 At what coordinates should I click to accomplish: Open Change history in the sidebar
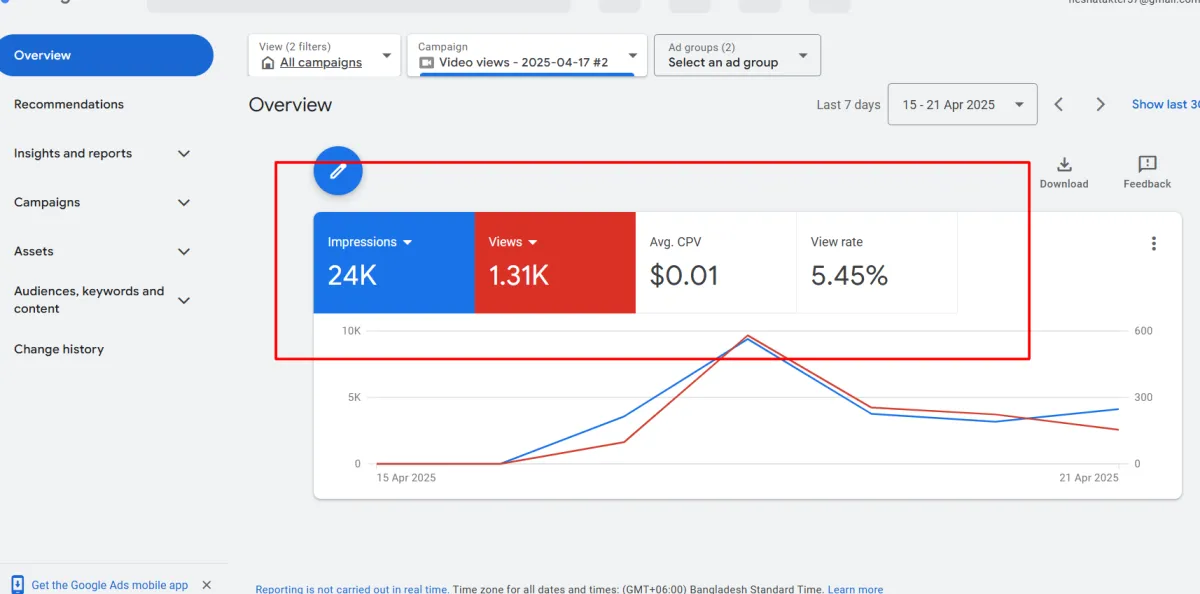pos(59,350)
